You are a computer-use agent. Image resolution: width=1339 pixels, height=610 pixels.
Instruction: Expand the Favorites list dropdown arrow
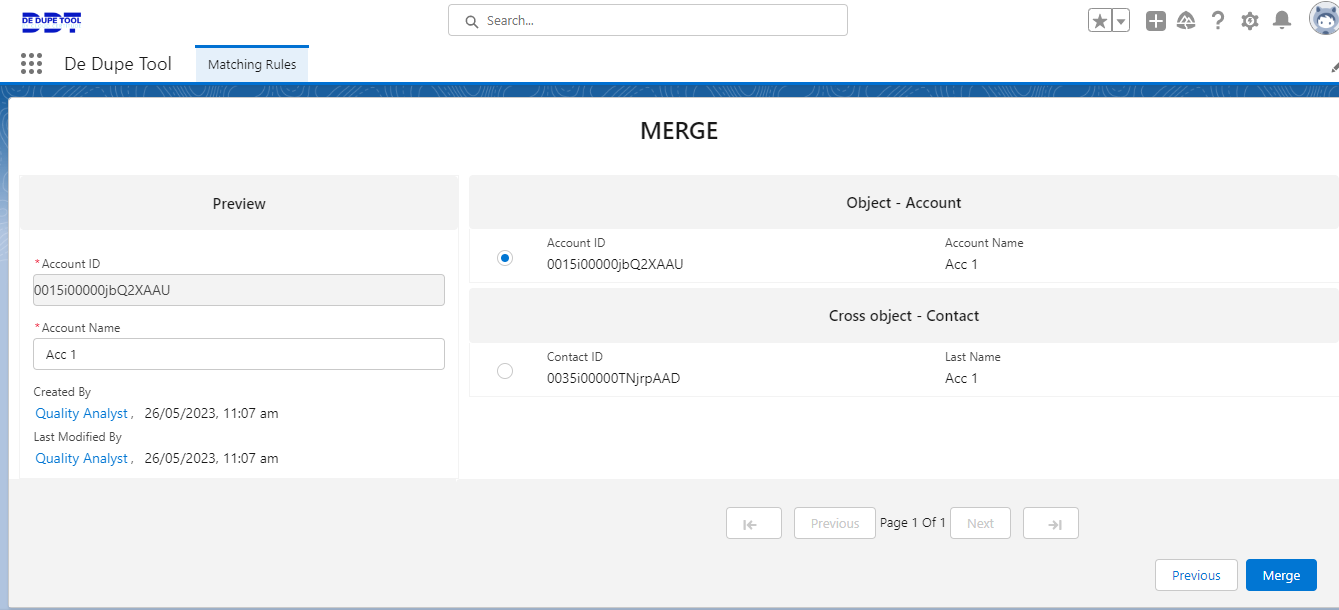pos(1121,21)
